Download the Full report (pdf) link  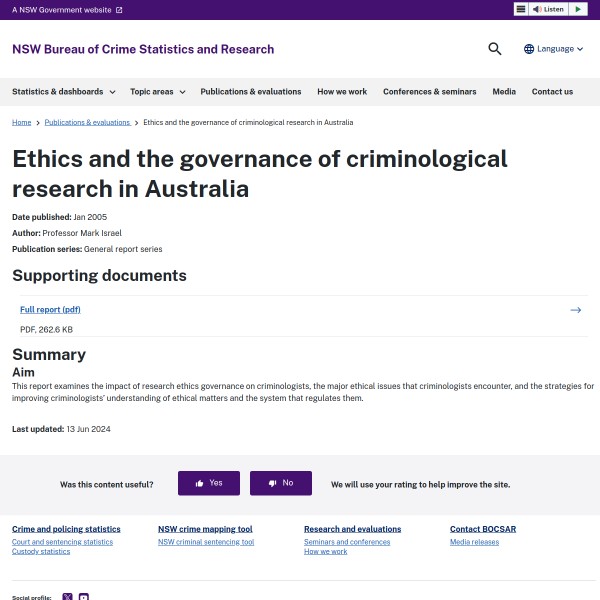[x=50, y=310]
